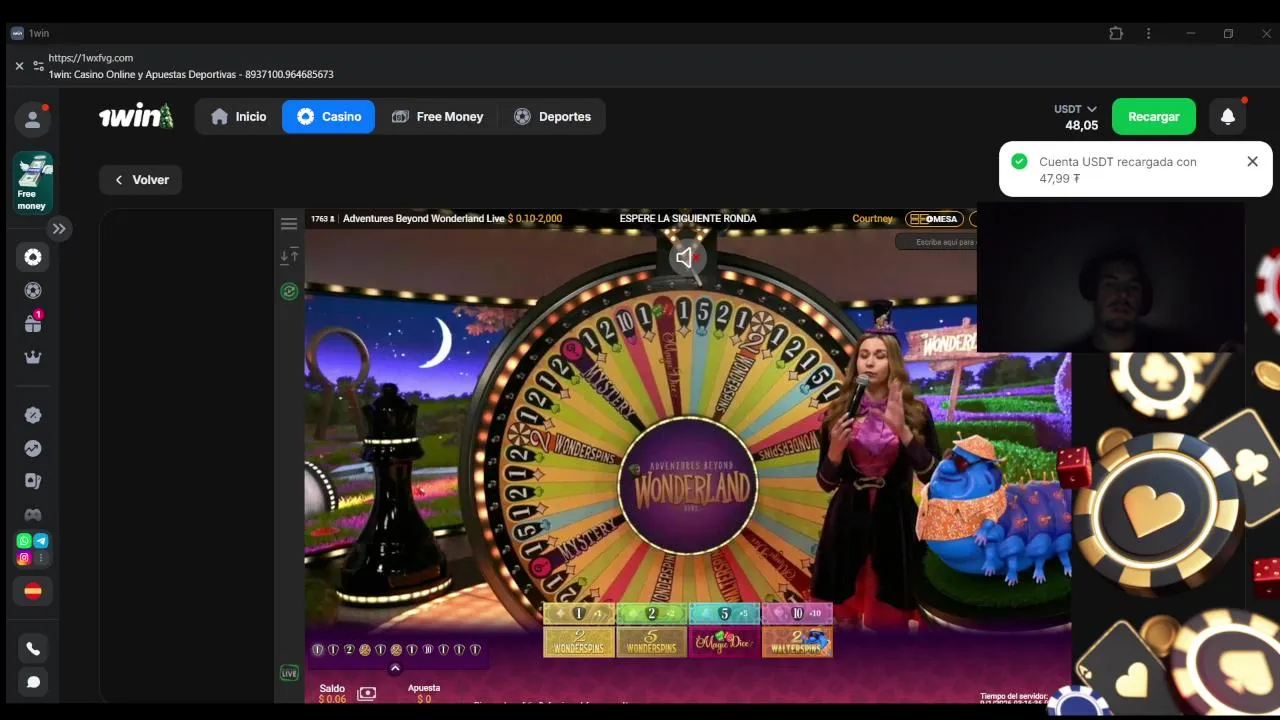Open the Instagram social link

tap(24, 558)
